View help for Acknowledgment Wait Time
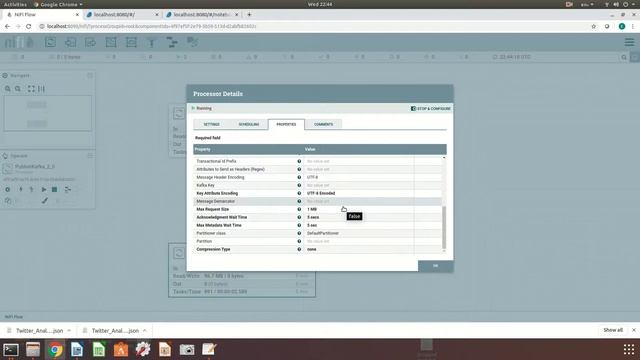This screenshot has height=360, width=640. click(x=299, y=217)
